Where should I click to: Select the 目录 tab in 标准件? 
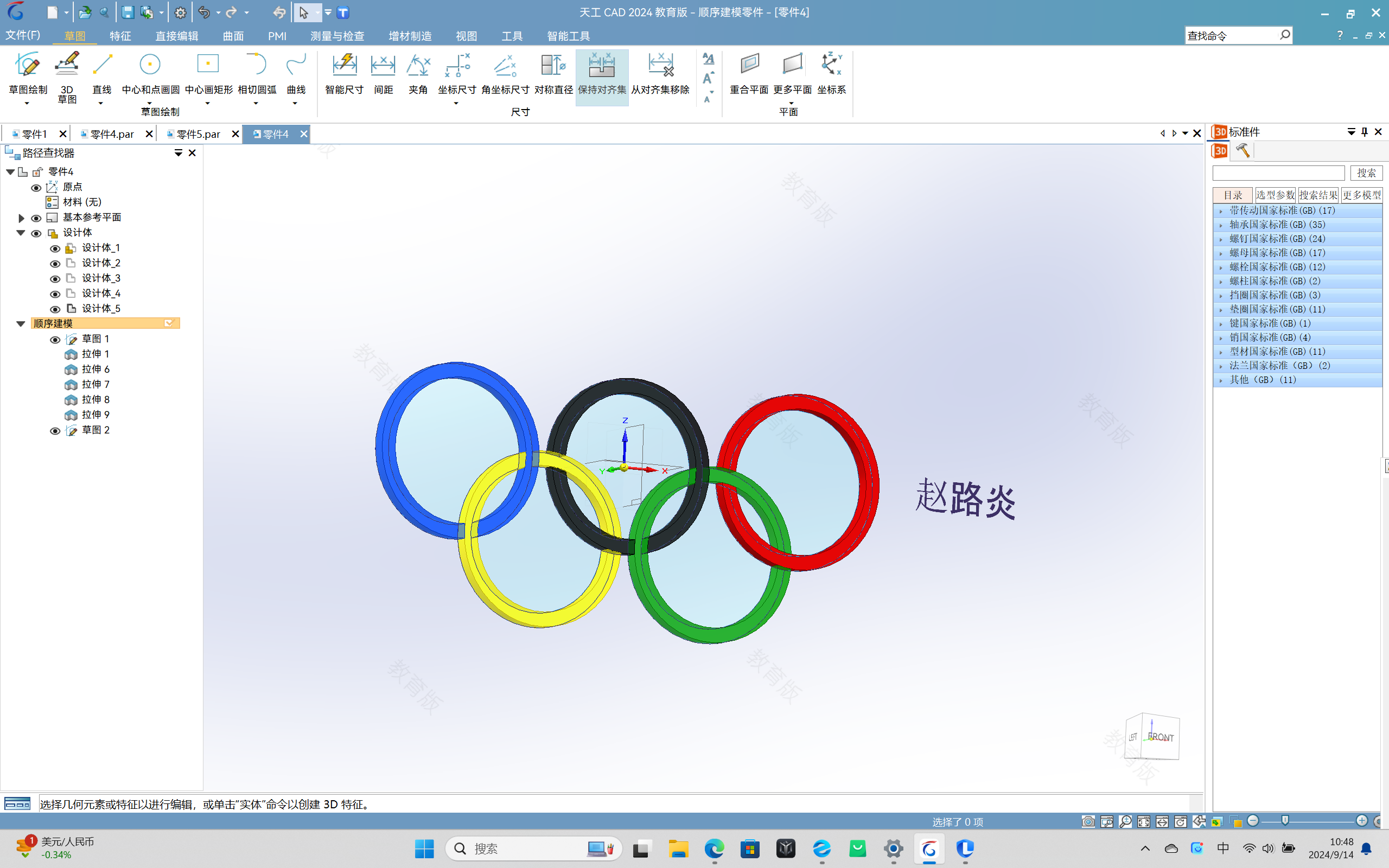[1233, 195]
